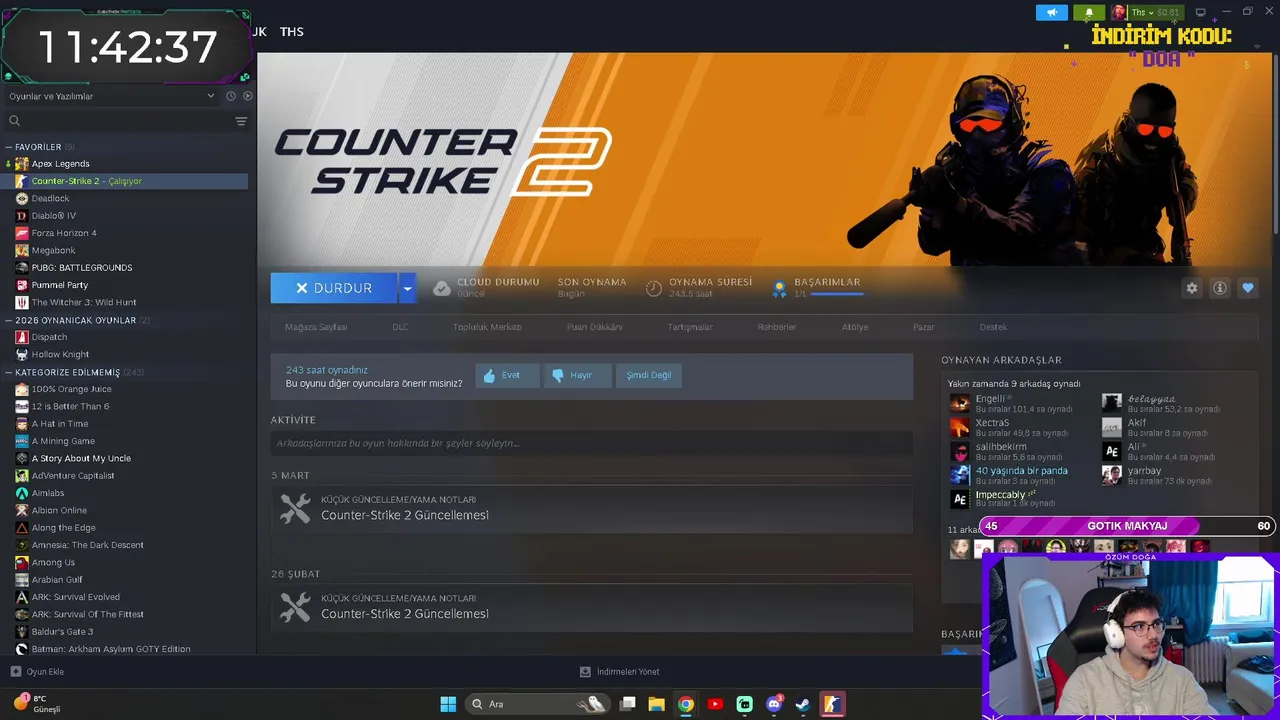The width and height of the screenshot is (1280, 720).
Task: Open the Oyunlar ve Yazılımlar dropdown
Action: pyautogui.click(x=111, y=96)
